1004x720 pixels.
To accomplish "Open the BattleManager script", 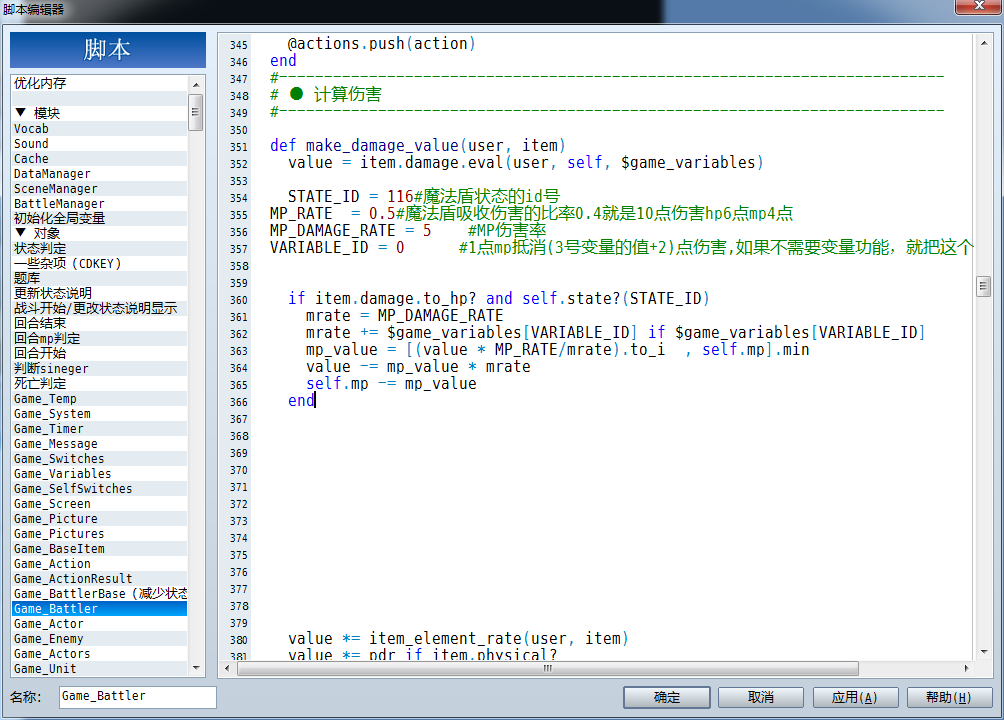I will (100, 203).
